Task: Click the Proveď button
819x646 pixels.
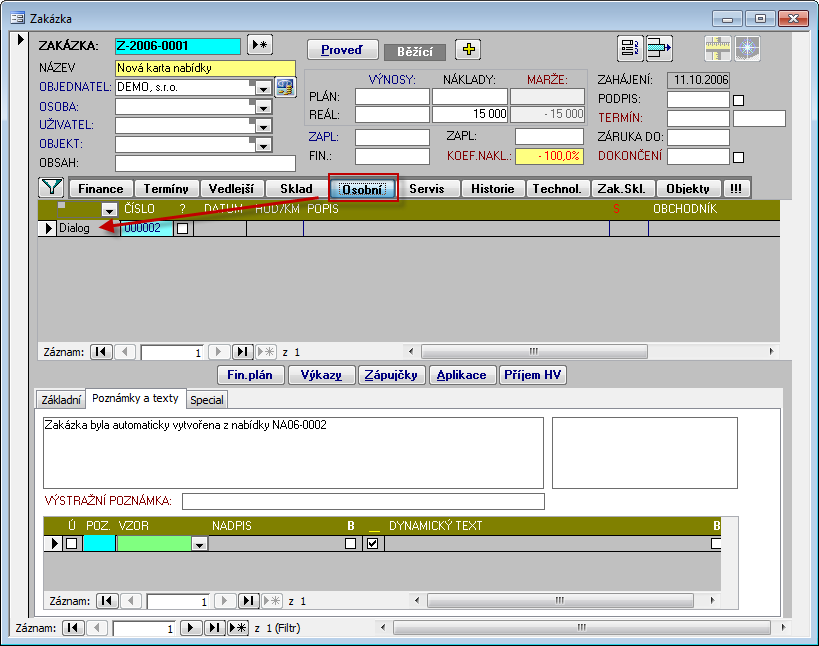Action: 342,50
